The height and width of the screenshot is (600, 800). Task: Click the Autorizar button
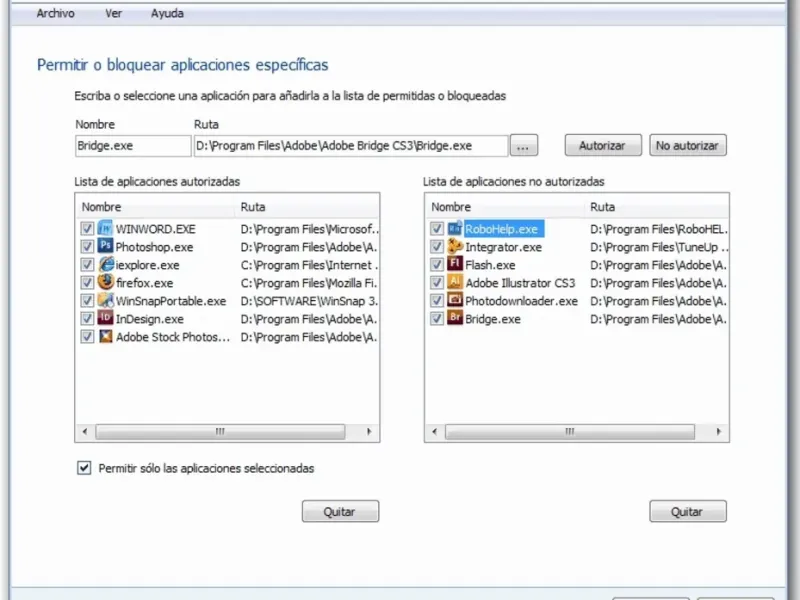603,145
